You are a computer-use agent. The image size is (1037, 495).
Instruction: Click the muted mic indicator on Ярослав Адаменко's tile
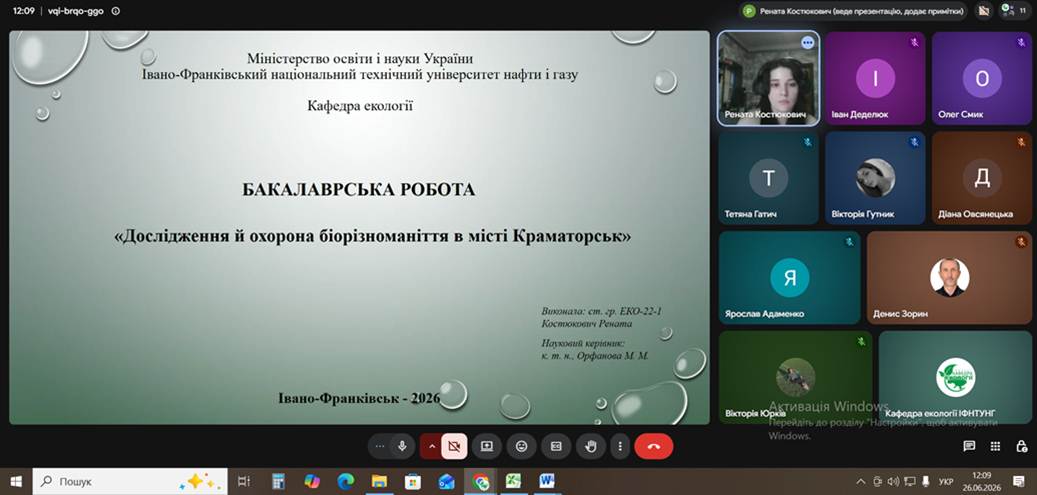tap(850, 242)
